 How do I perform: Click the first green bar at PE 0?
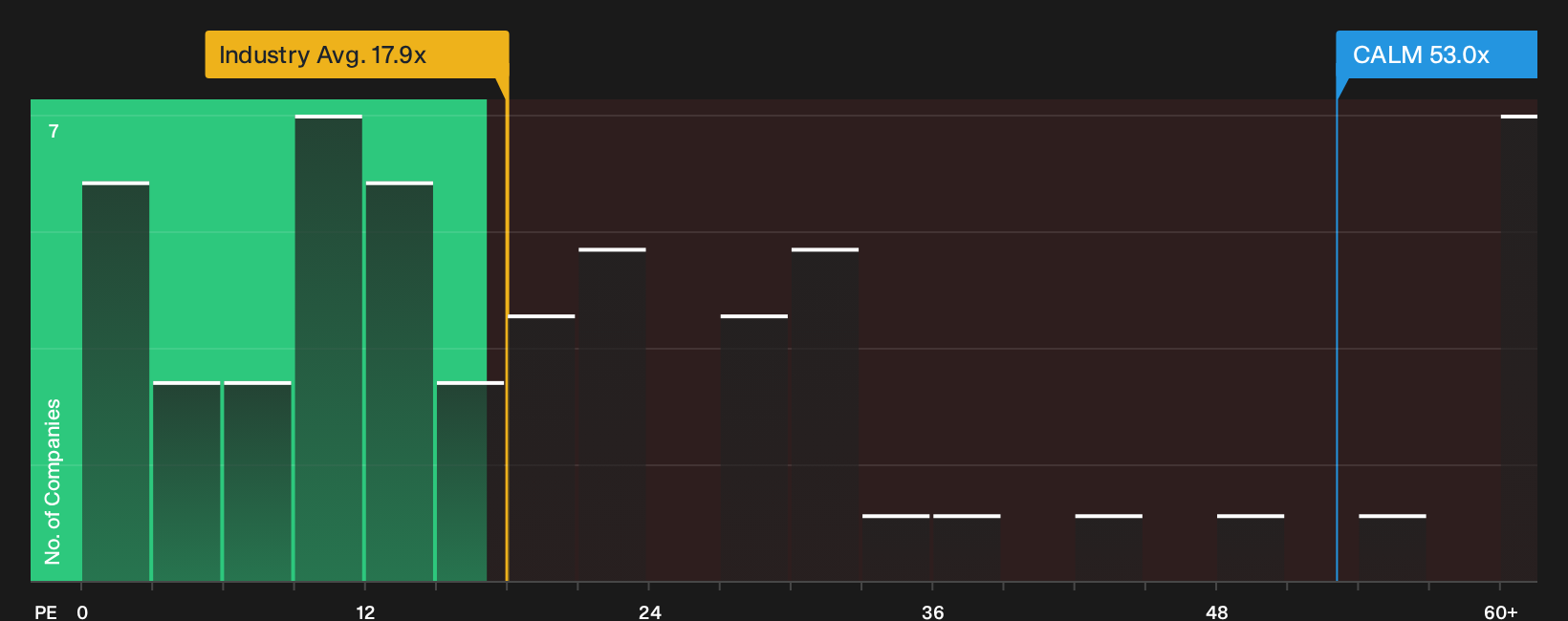[116, 381]
